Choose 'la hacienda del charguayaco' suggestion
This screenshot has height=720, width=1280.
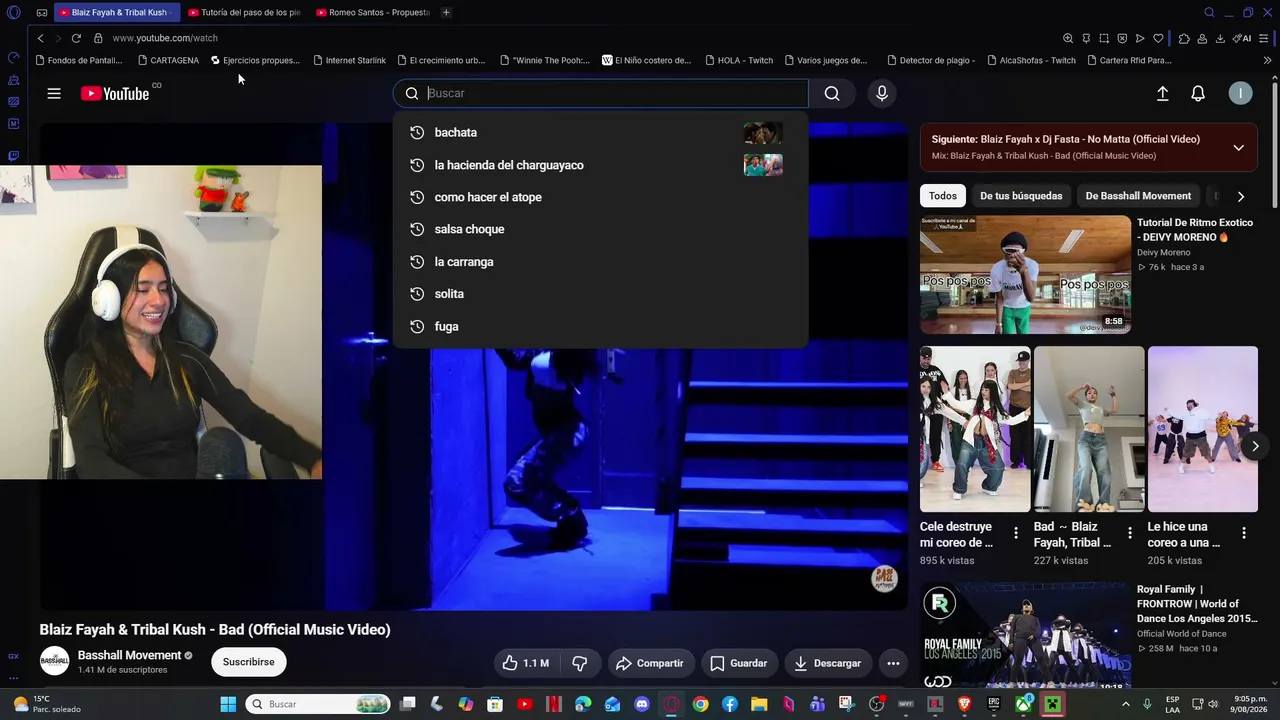click(x=600, y=165)
